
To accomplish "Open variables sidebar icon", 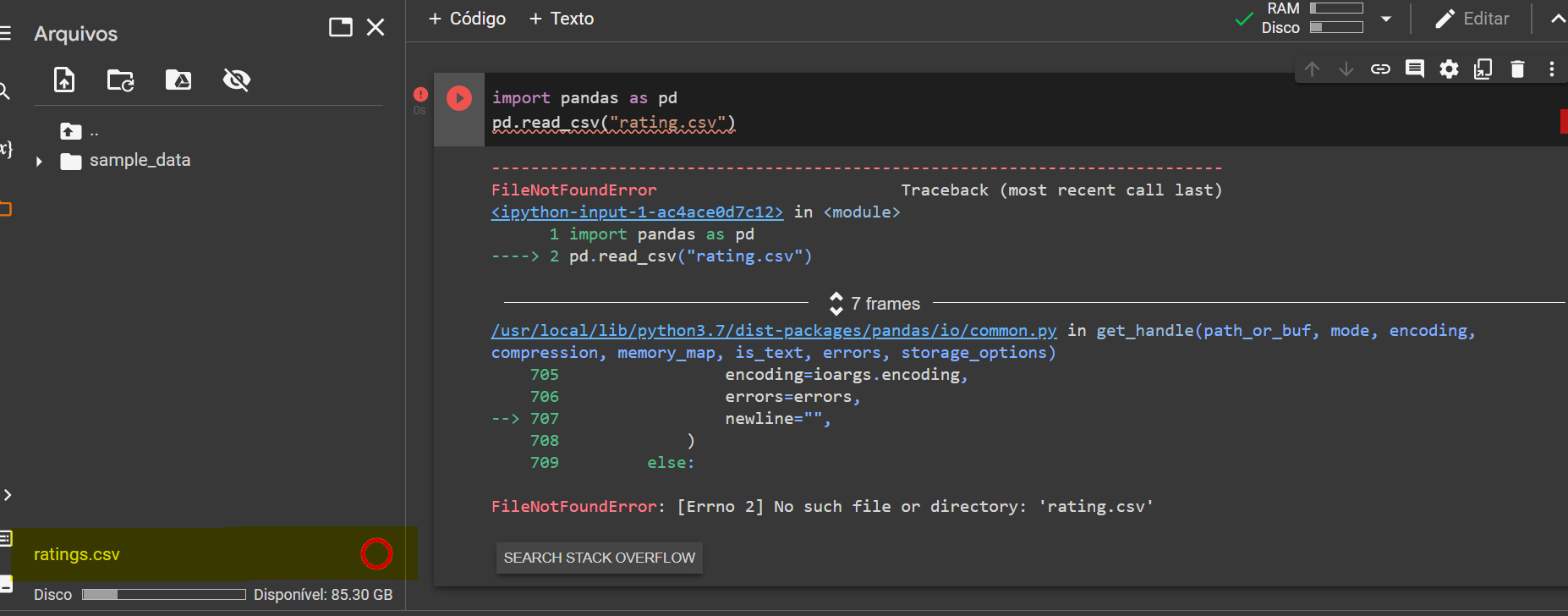I will pyautogui.click(x=5, y=149).
